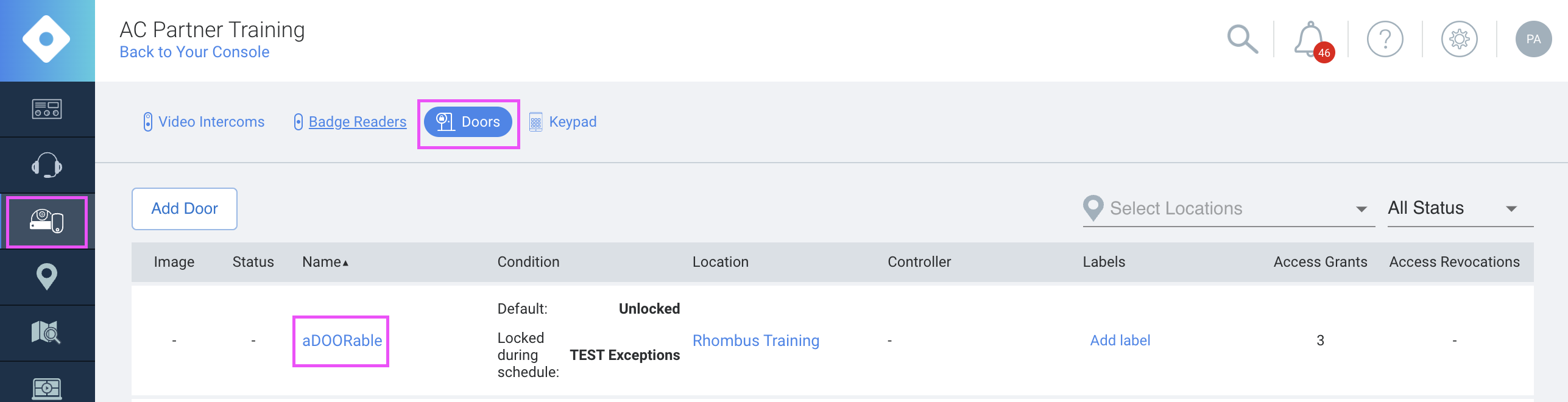Image resolution: width=1568 pixels, height=402 pixels.
Task: Open the All Status filter dropdown
Action: click(x=1460, y=208)
